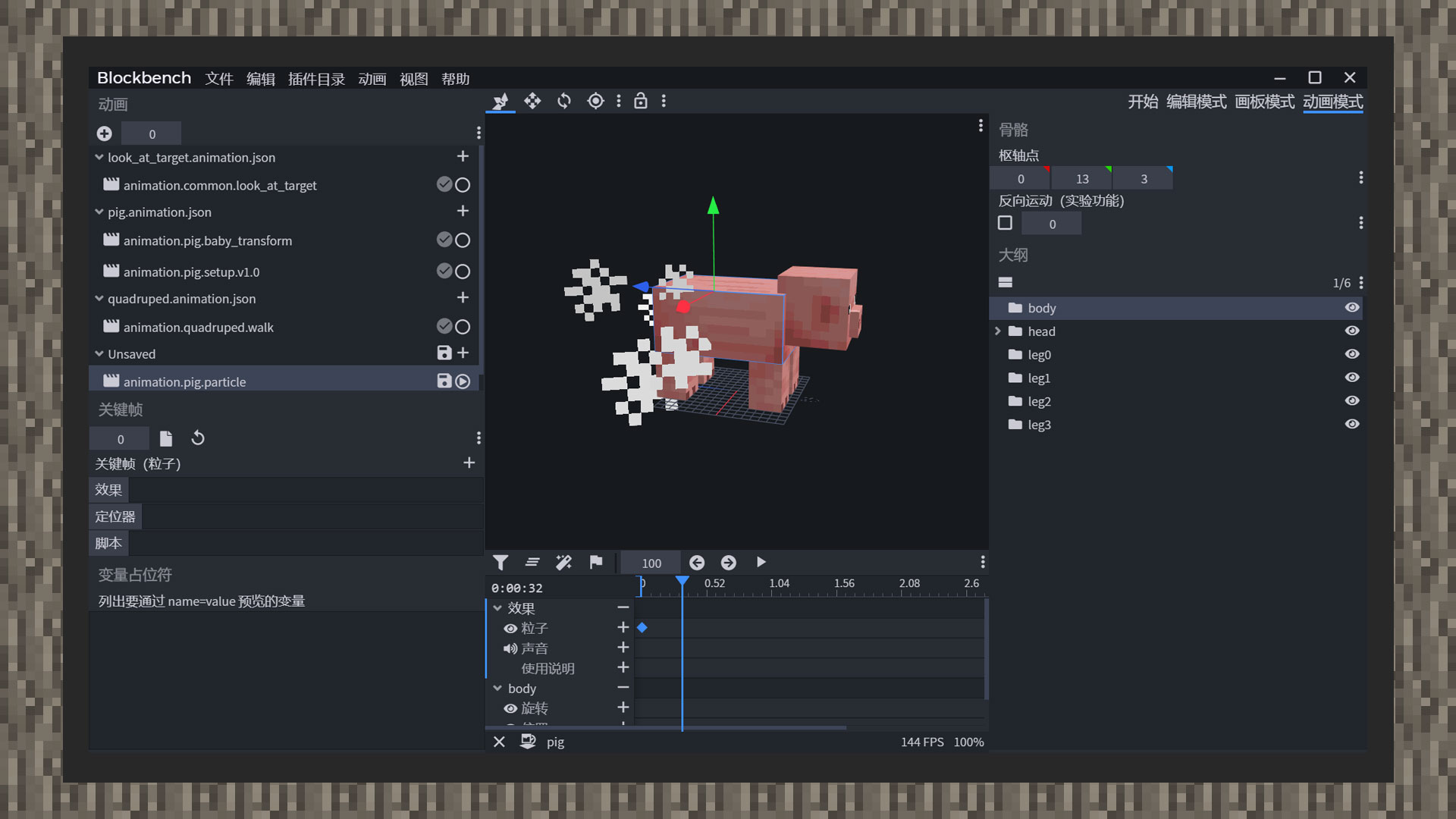Click the flag marker icon in timeline
Viewport: 1456px width, 819px height.
tap(596, 562)
